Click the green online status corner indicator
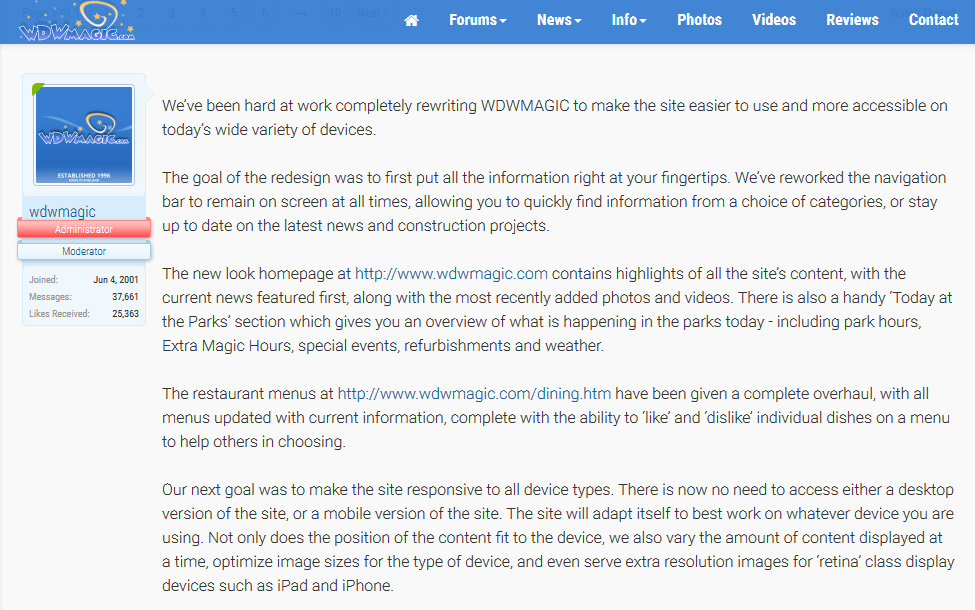975x610 pixels. point(38,90)
